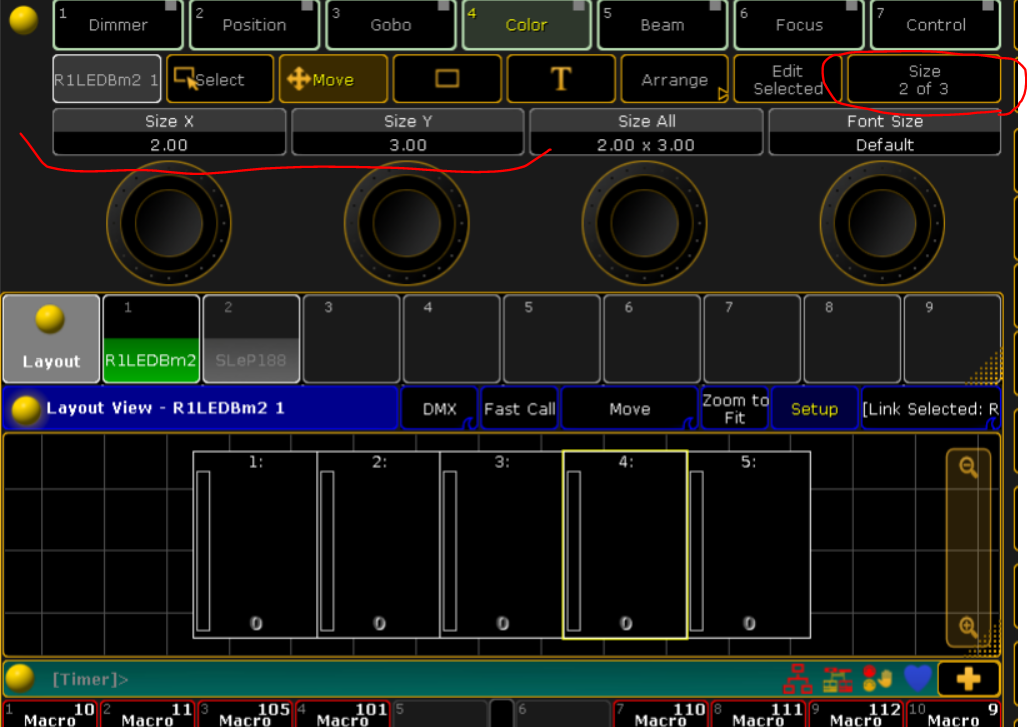
Task: Click the zoom in magnifier icon
Action: (968, 626)
